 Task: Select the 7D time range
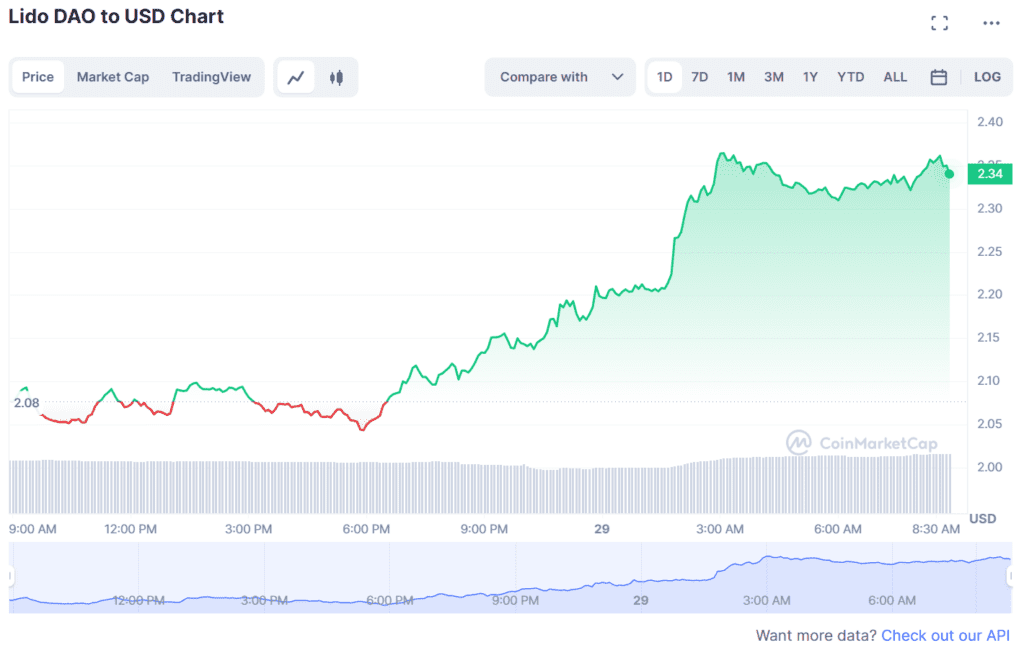point(699,77)
